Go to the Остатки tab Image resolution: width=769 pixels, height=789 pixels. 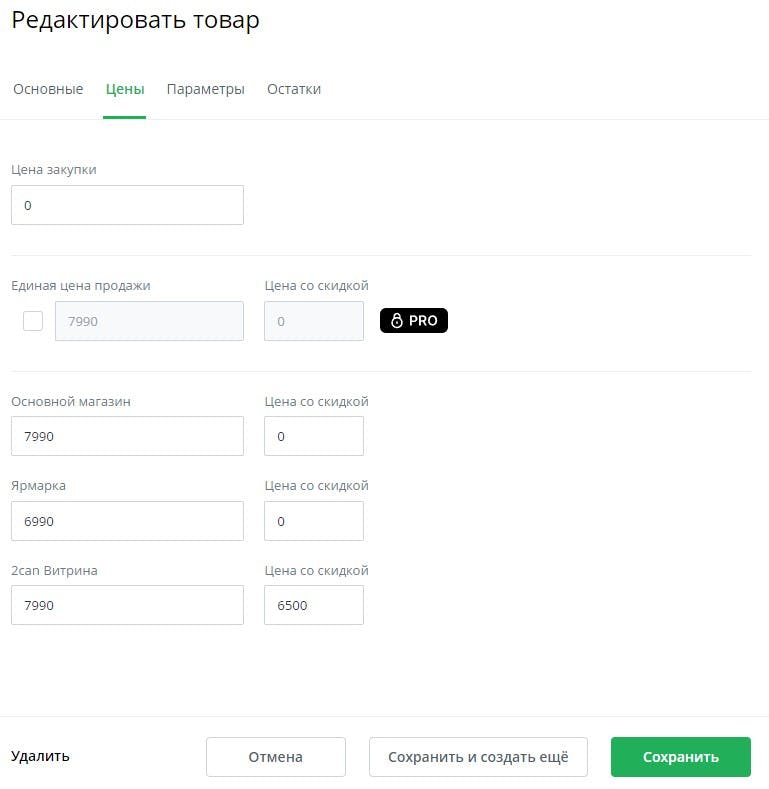(x=294, y=89)
